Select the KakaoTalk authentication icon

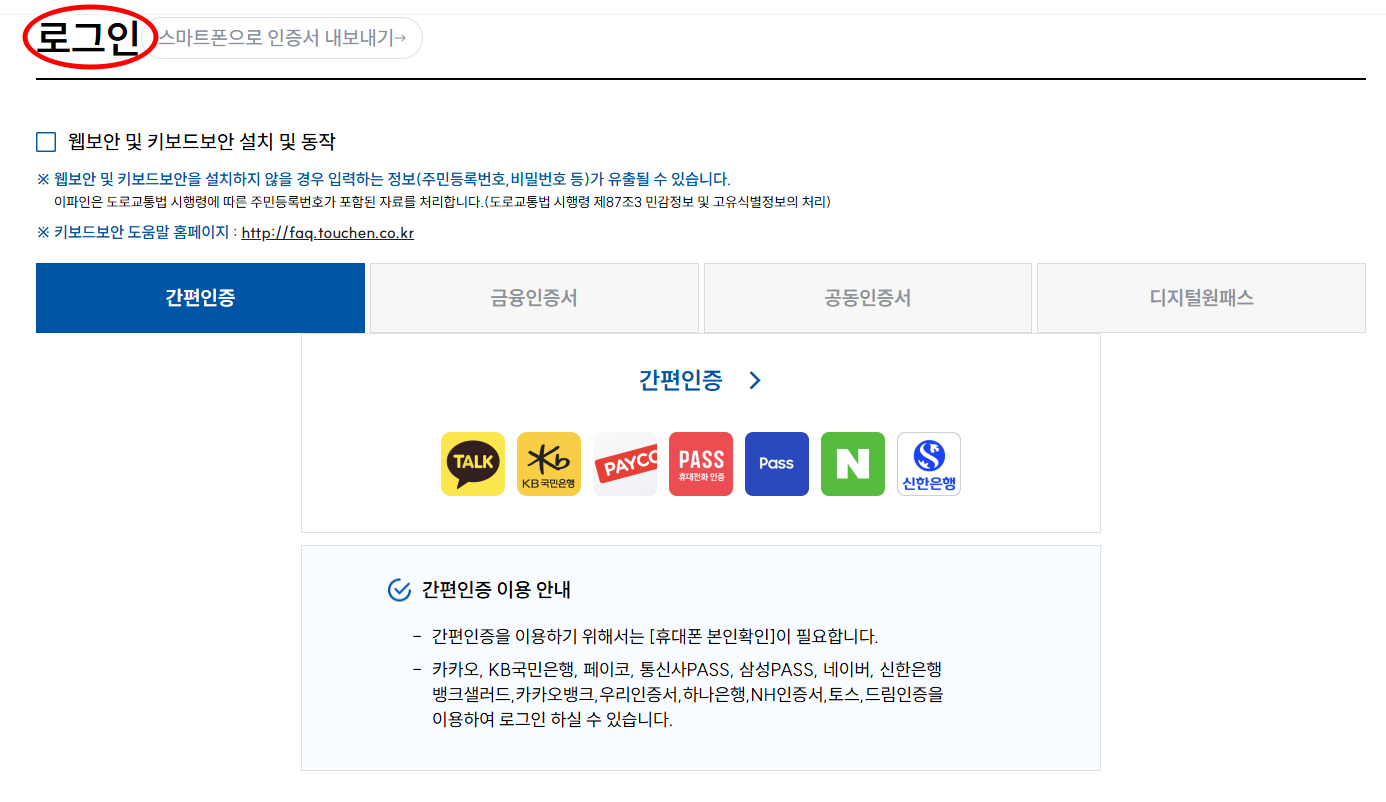tap(472, 463)
